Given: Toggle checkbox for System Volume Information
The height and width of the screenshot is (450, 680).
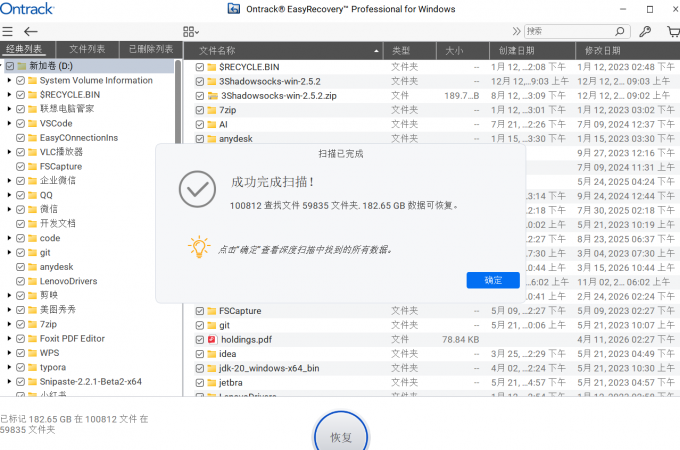Looking at the screenshot, I should point(20,81).
